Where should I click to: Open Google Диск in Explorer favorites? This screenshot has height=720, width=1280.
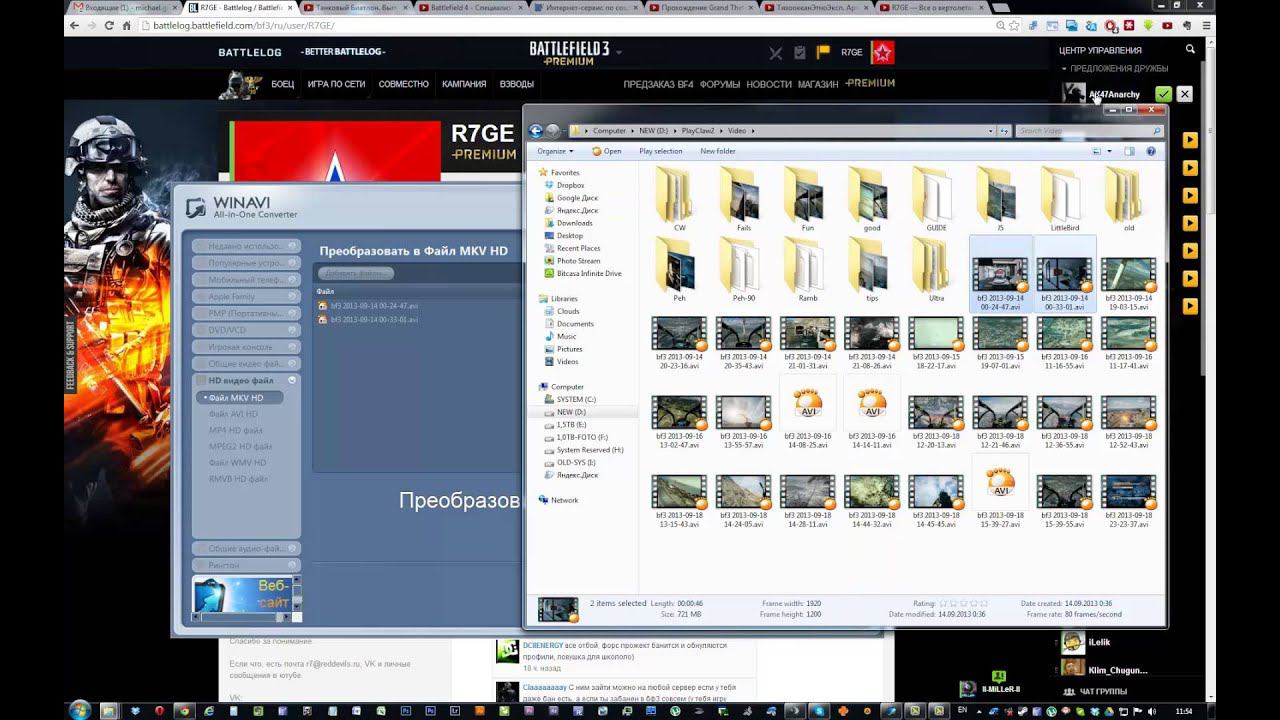(577, 198)
